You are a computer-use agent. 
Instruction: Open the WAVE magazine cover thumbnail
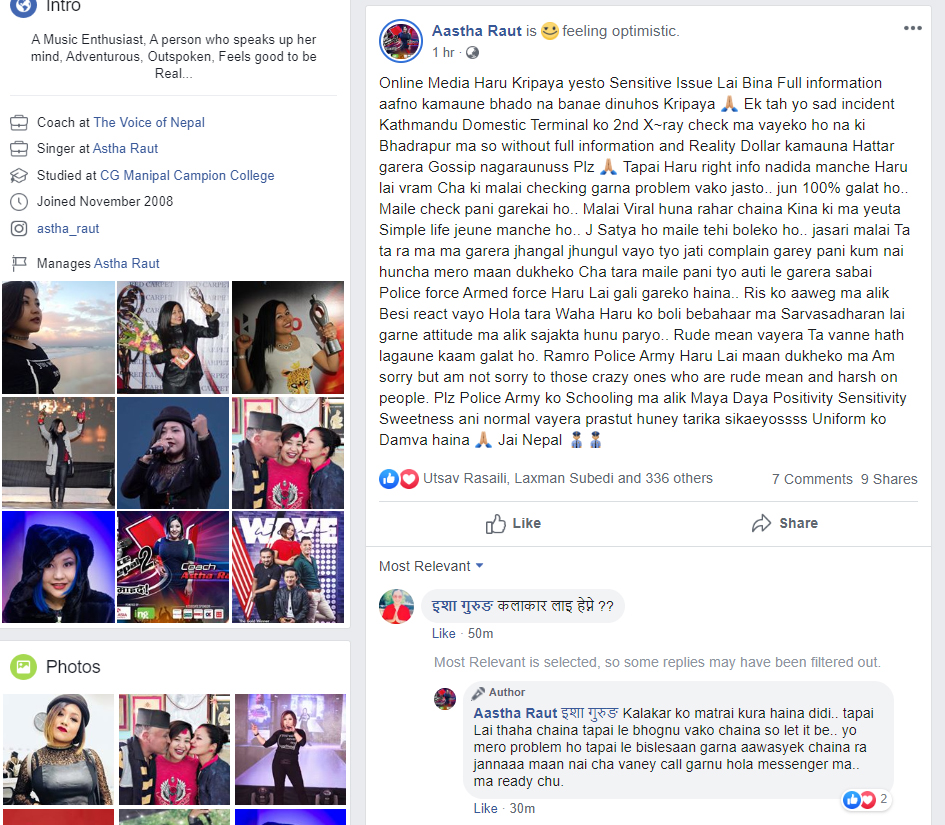pos(288,566)
